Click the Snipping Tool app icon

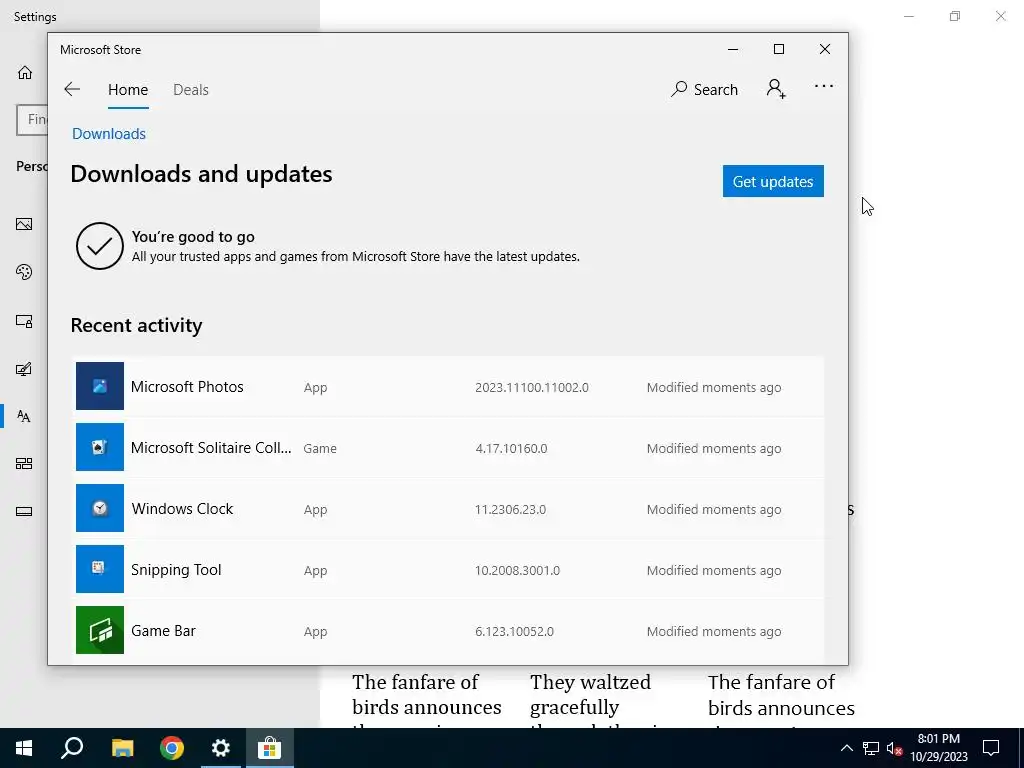click(x=100, y=569)
